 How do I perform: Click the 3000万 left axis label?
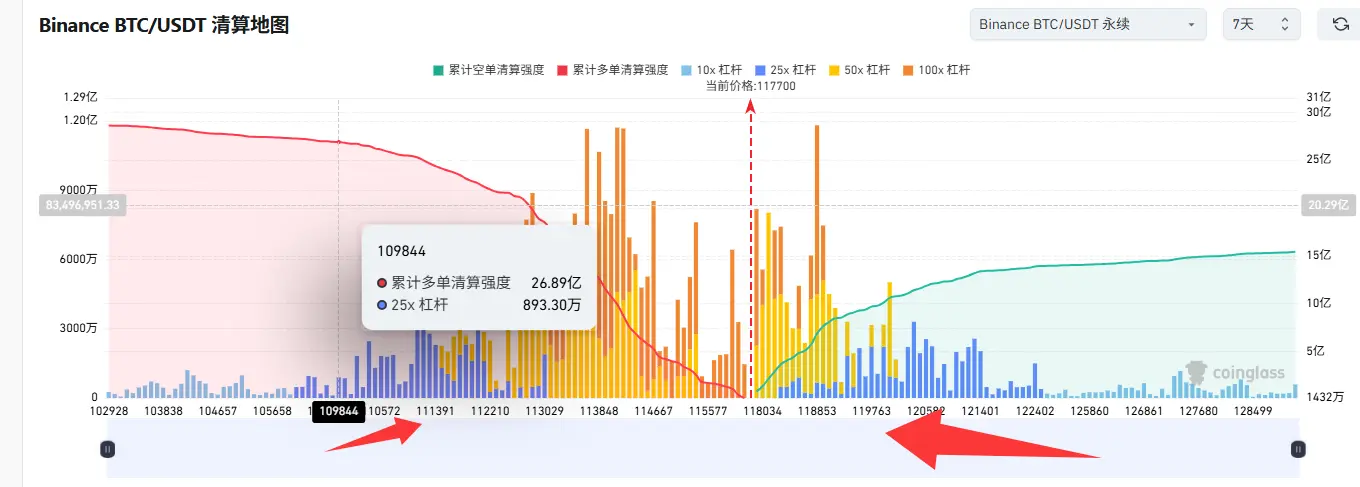point(78,328)
